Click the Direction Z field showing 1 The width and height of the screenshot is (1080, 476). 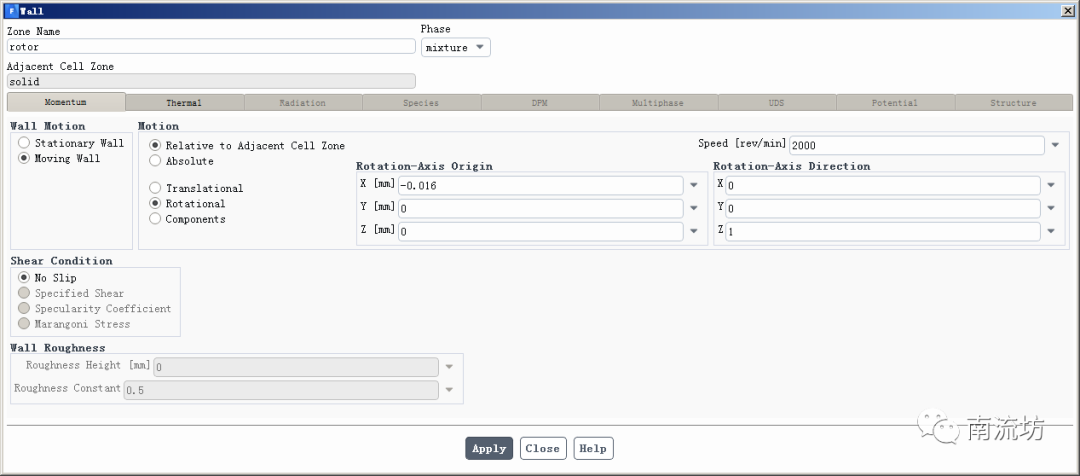883,231
